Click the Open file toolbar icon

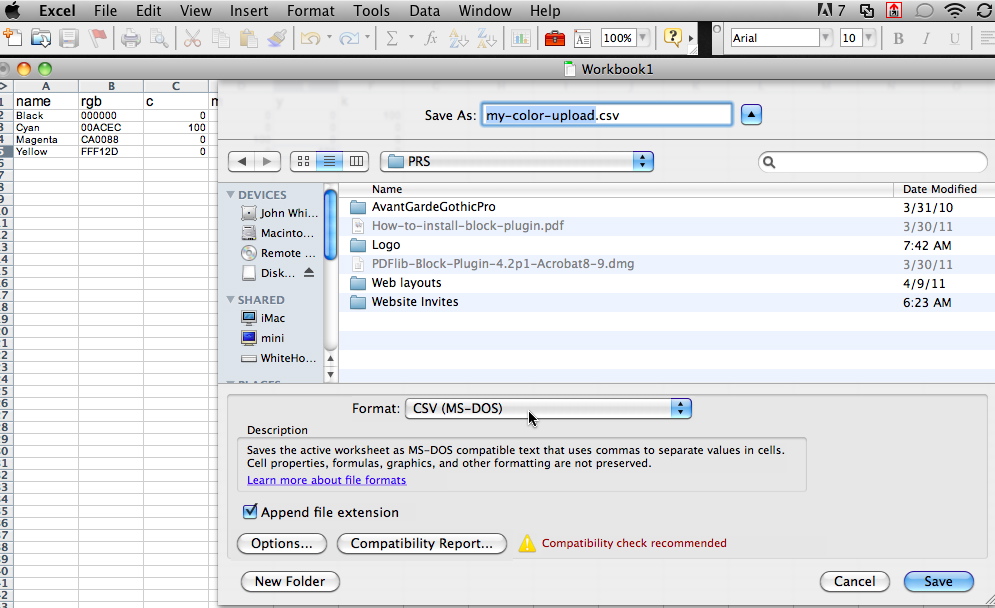(41, 38)
